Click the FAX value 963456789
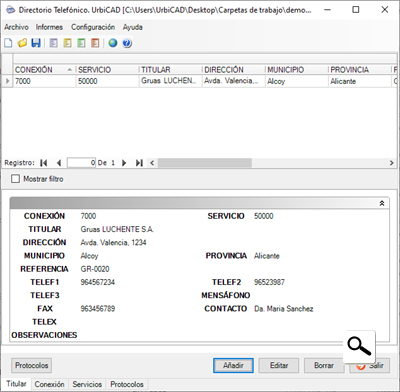Screen dimensions: 400x392 click(x=98, y=308)
